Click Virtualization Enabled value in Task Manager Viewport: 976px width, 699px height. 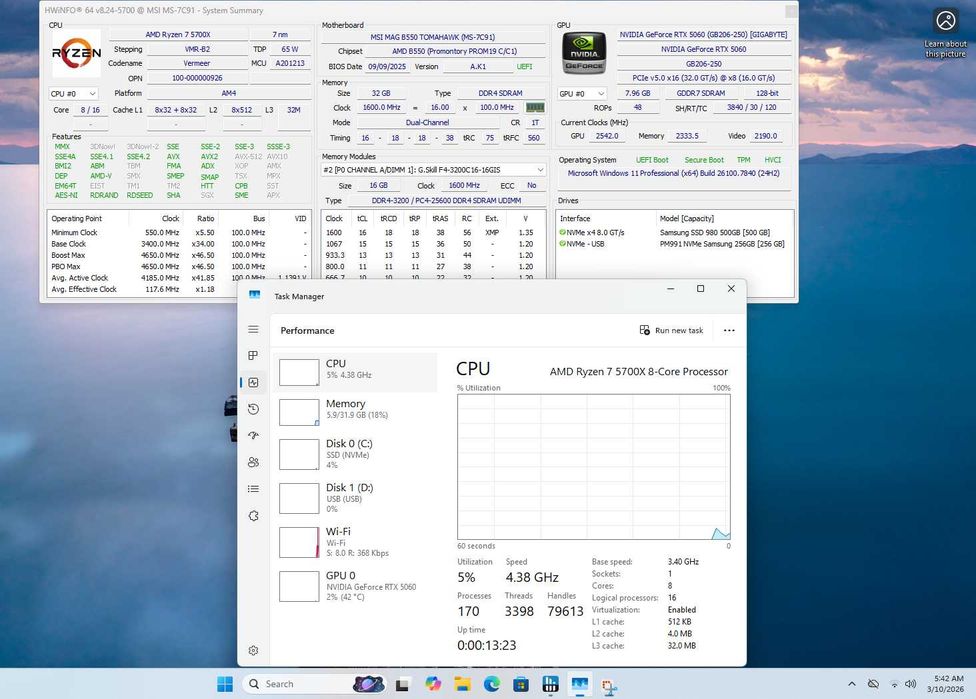coord(682,610)
